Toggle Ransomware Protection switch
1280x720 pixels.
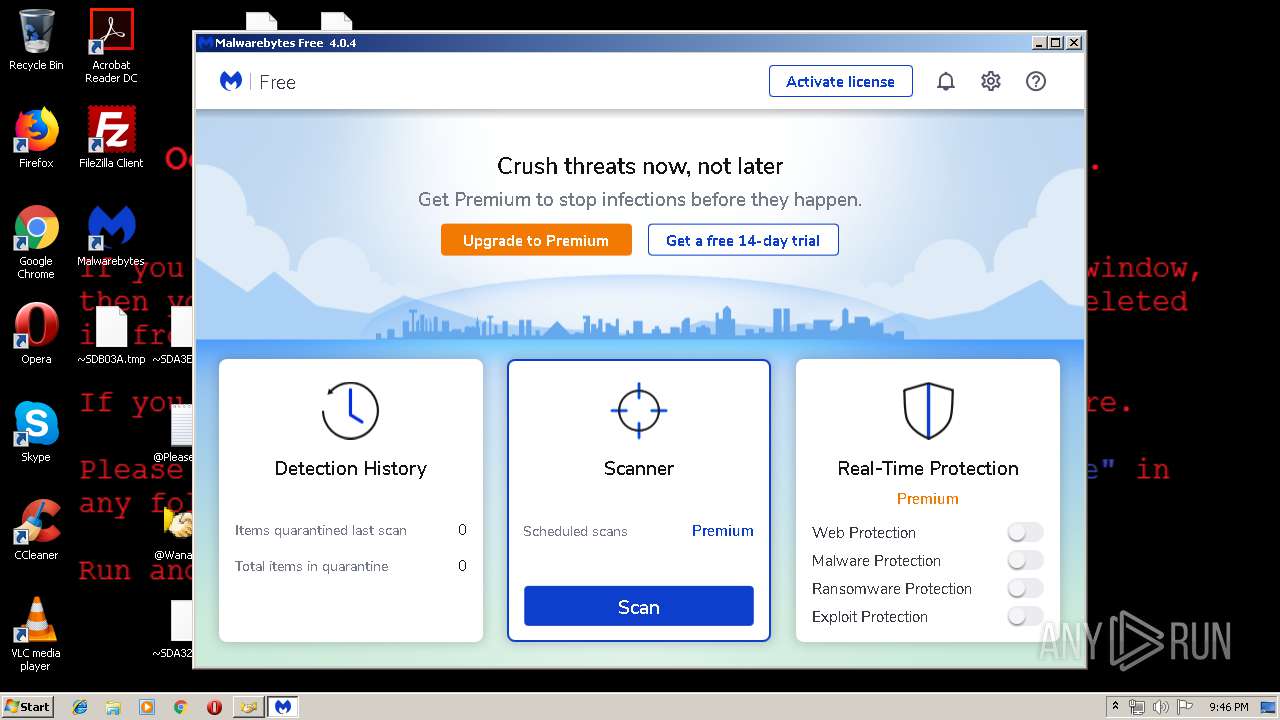1025,588
